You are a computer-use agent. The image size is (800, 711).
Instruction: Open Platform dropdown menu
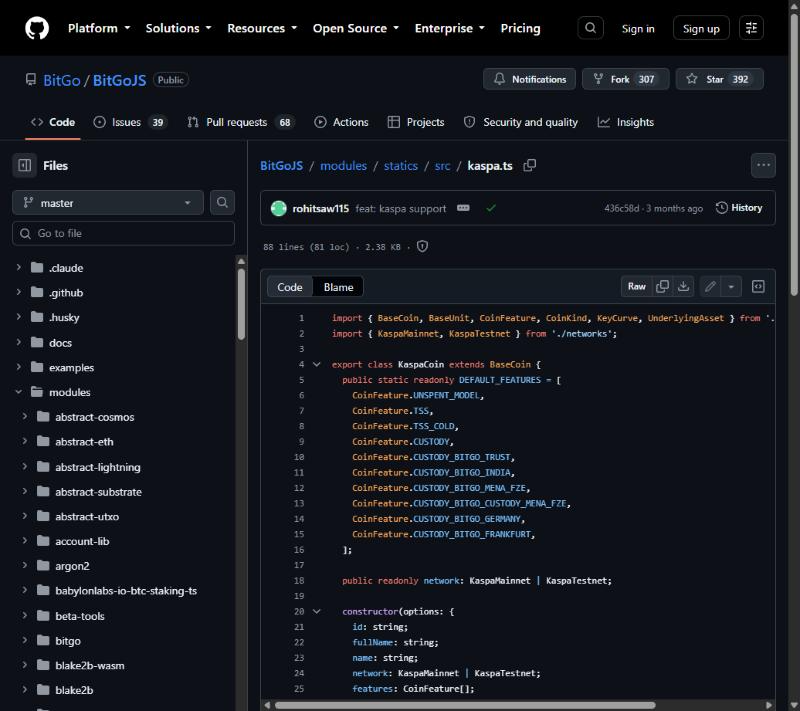click(x=99, y=28)
